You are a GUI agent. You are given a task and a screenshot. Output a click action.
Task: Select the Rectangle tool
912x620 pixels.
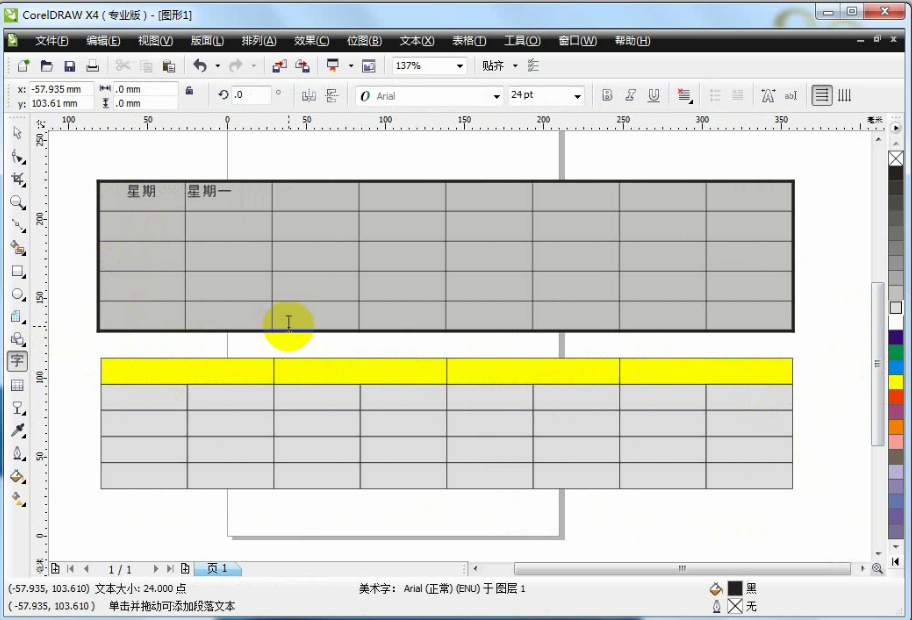[x=17, y=271]
